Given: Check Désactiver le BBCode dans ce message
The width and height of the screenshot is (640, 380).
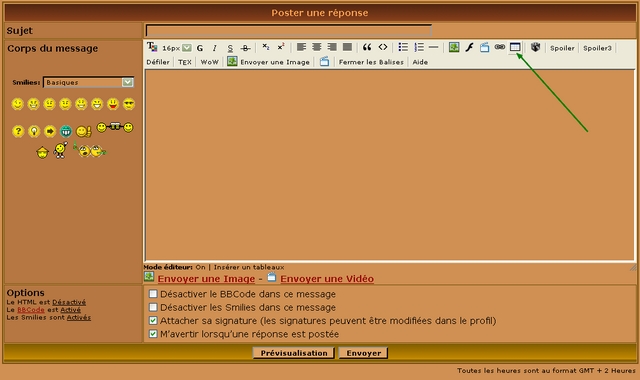Looking at the screenshot, I should pyautogui.click(x=153, y=294).
